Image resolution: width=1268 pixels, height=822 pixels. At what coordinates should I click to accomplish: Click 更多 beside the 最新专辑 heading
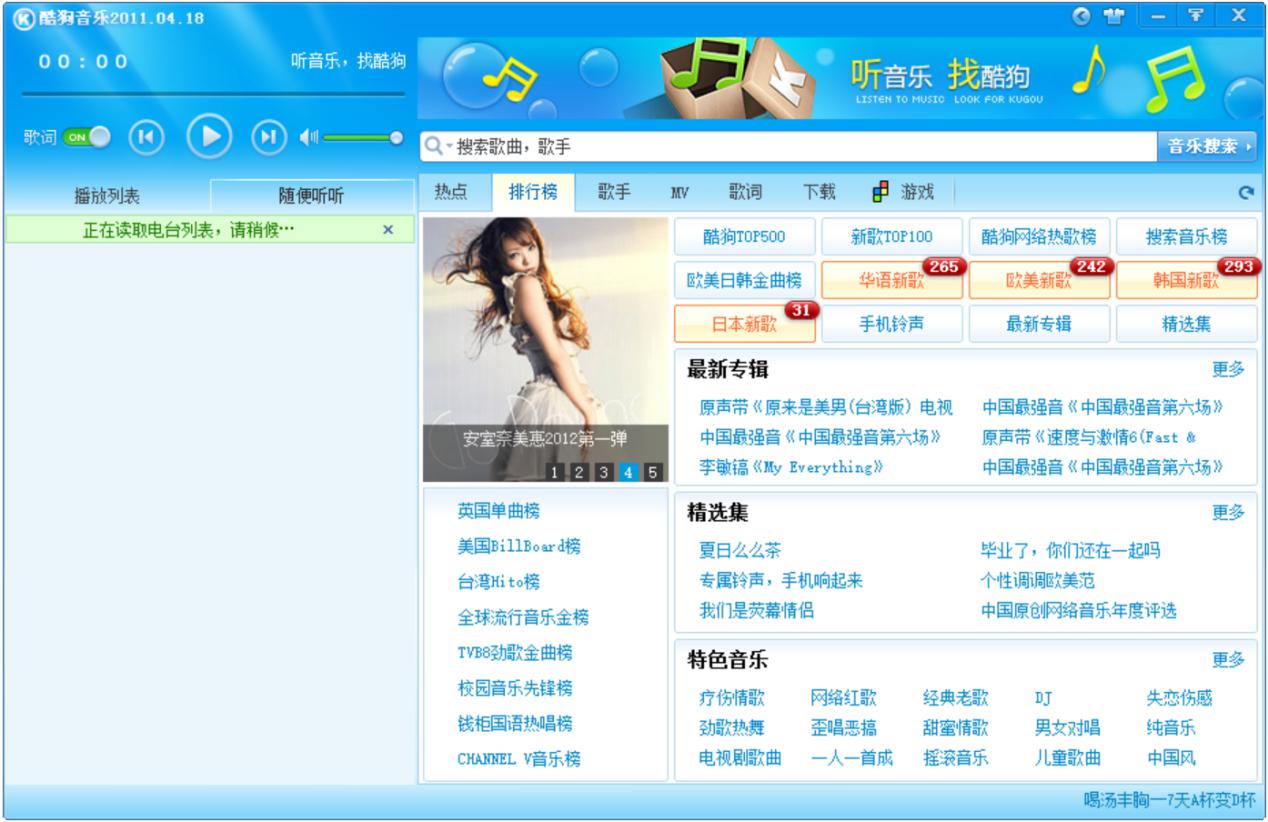[x=1228, y=369]
